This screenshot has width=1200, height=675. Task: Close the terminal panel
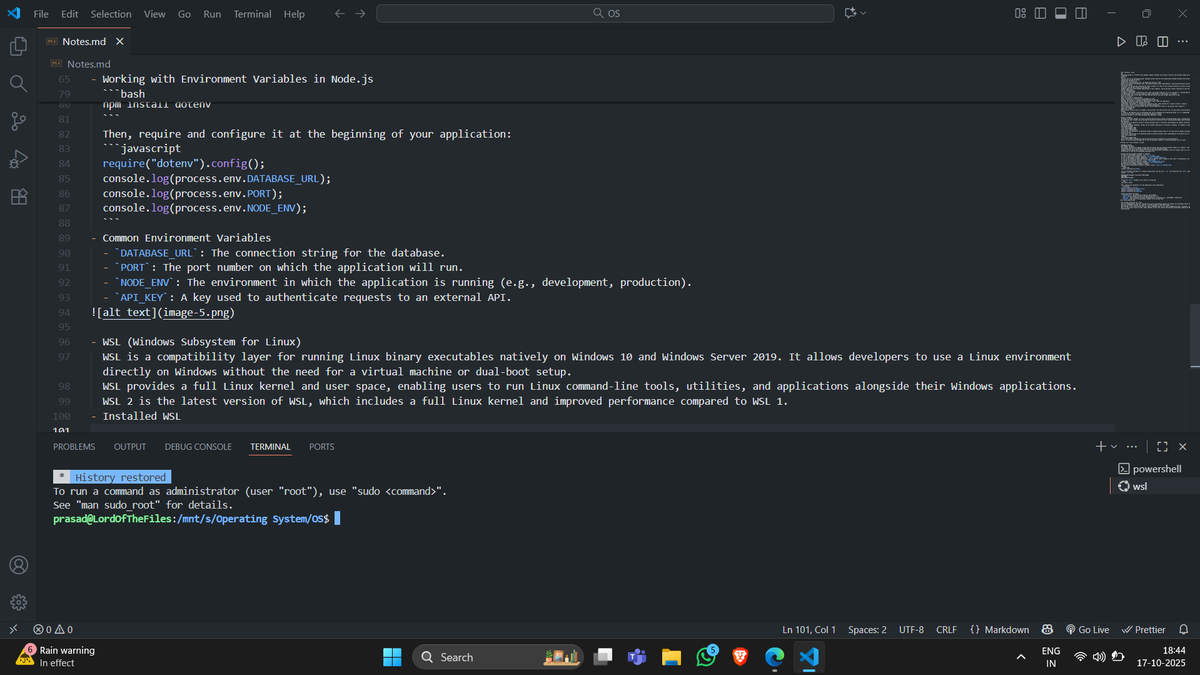point(1183,447)
